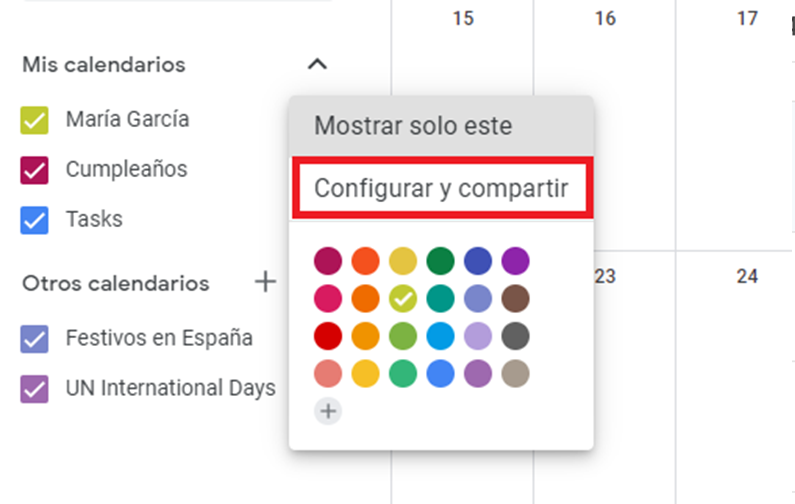Toggle UN International Days checkbox
The height and width of the screenshot is (504, 795).
click(x=35, y=388)
